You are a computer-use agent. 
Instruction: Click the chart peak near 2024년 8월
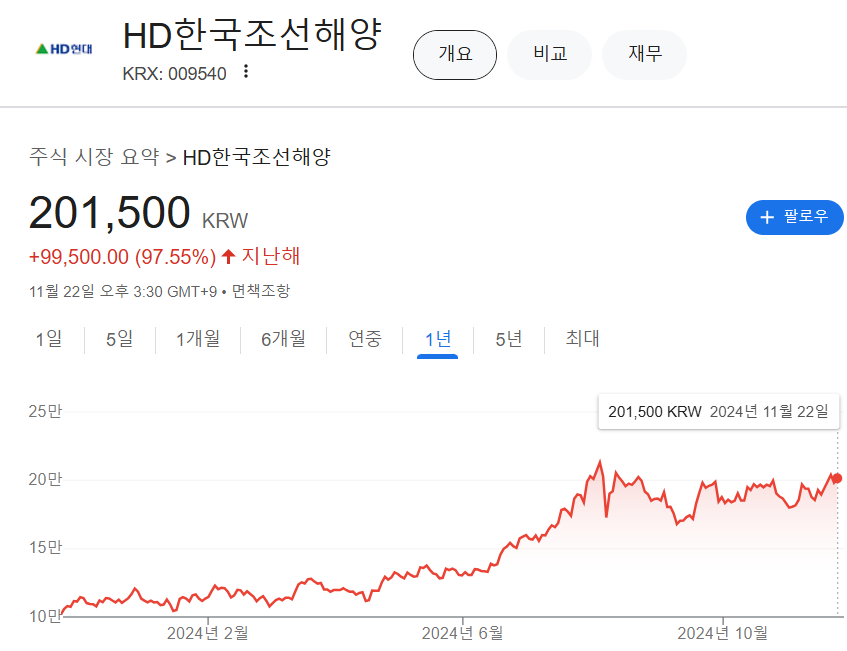(599, 462)
